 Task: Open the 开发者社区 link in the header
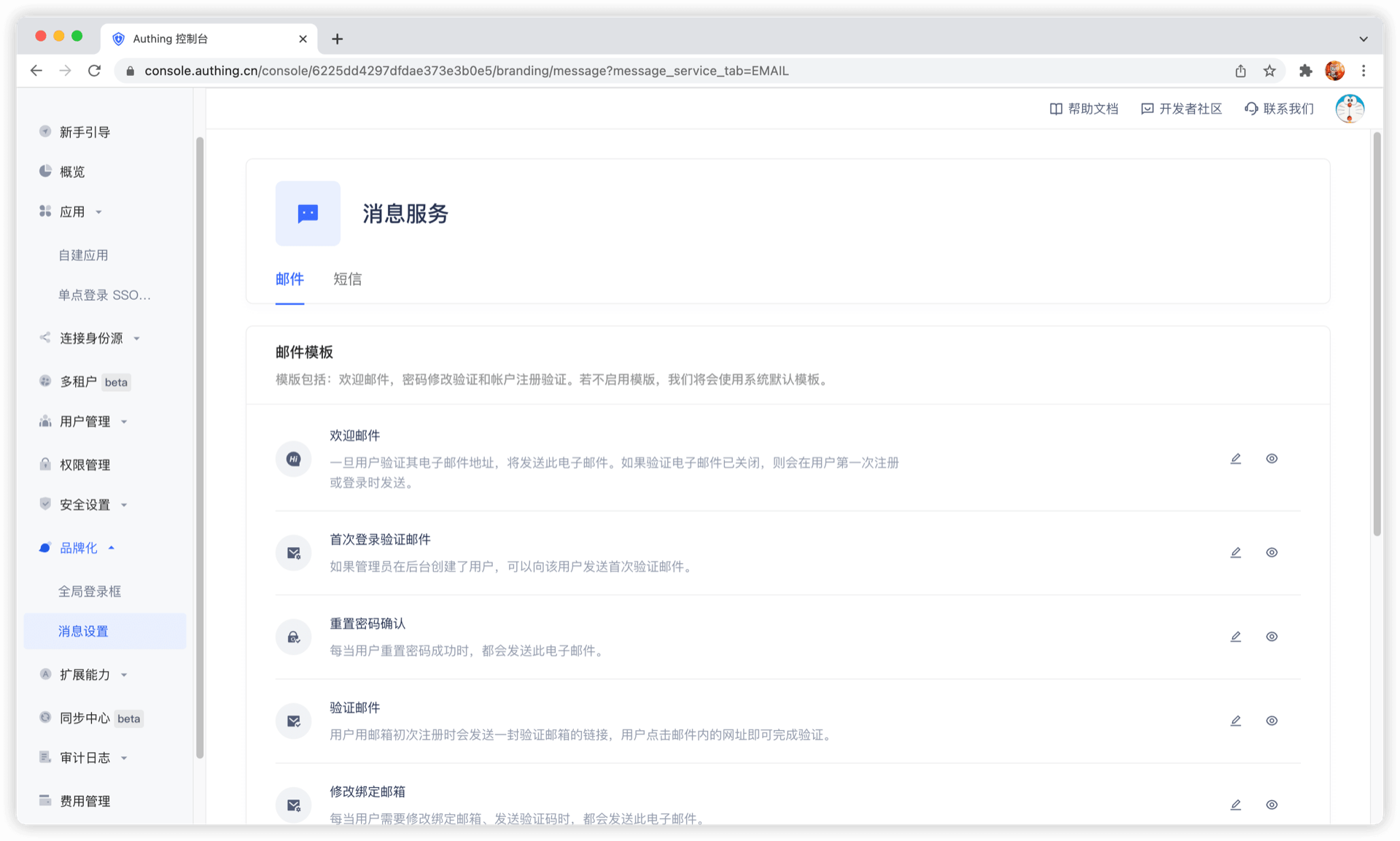pos(1181,109)
